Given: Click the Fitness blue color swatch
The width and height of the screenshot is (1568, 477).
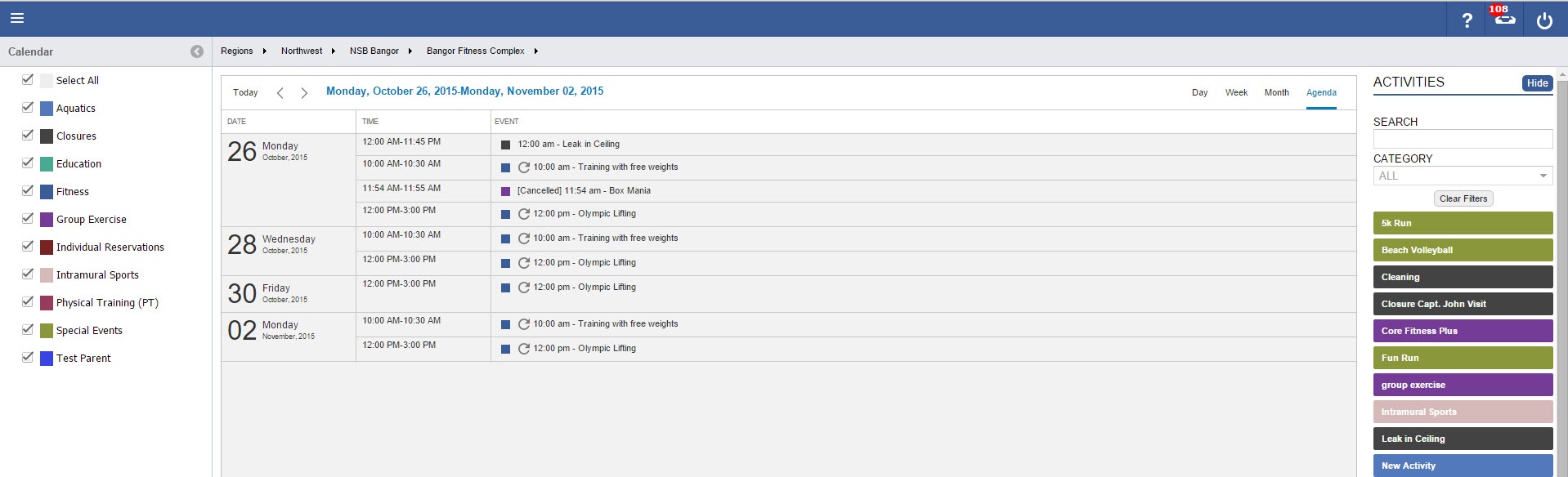Looking at the screenshot, I should coord(47,192).
